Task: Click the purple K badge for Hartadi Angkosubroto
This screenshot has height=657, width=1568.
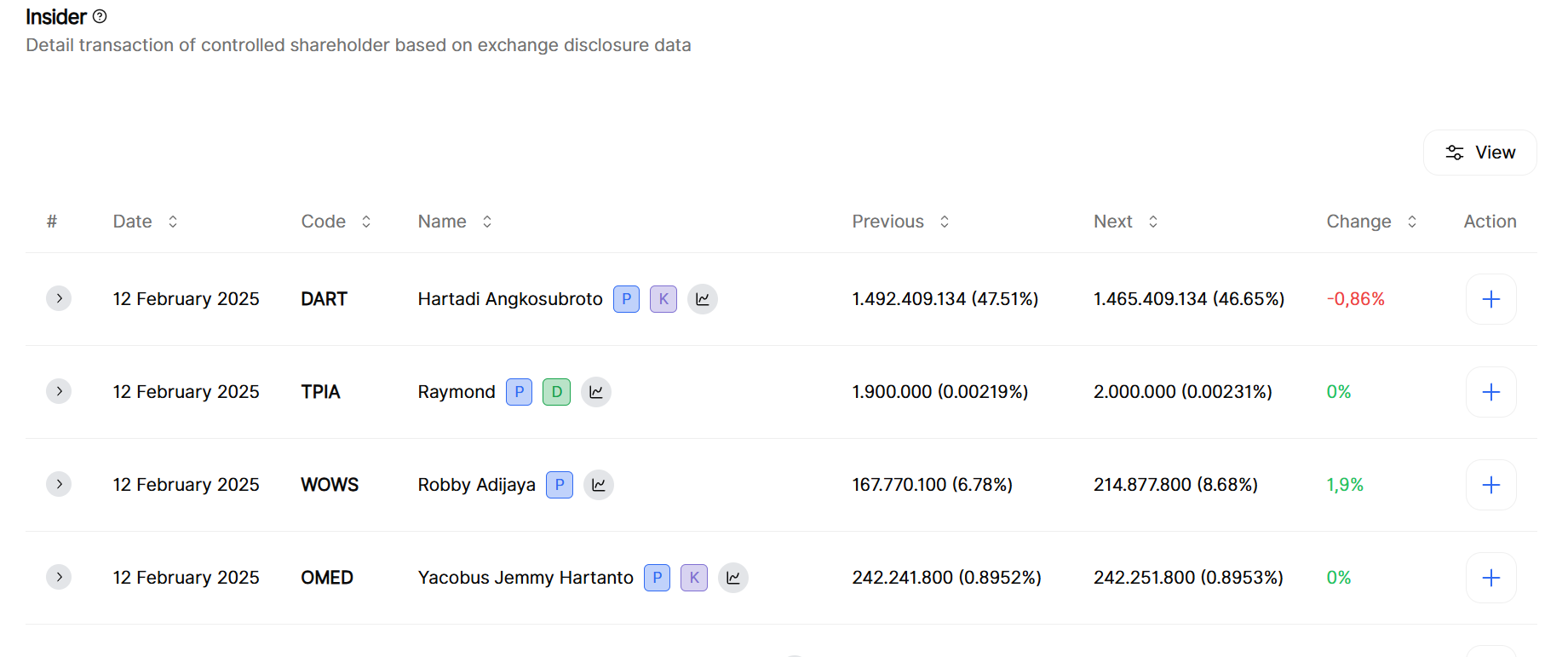Action: point(663,299)
